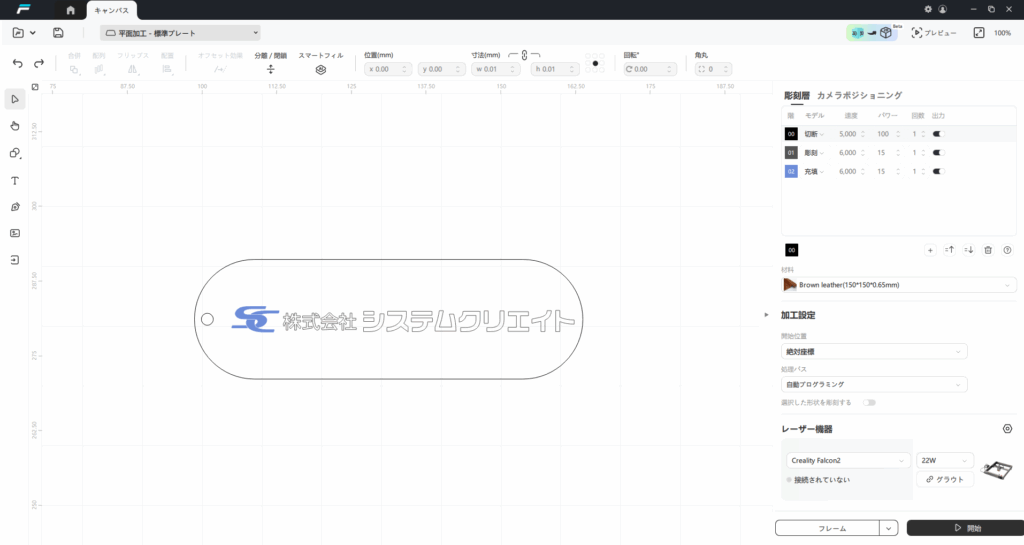Change mode dropdown for 切断 layer
Image resolution: width=1024 pixels, height=545 pixels.
tap(814, 134)
